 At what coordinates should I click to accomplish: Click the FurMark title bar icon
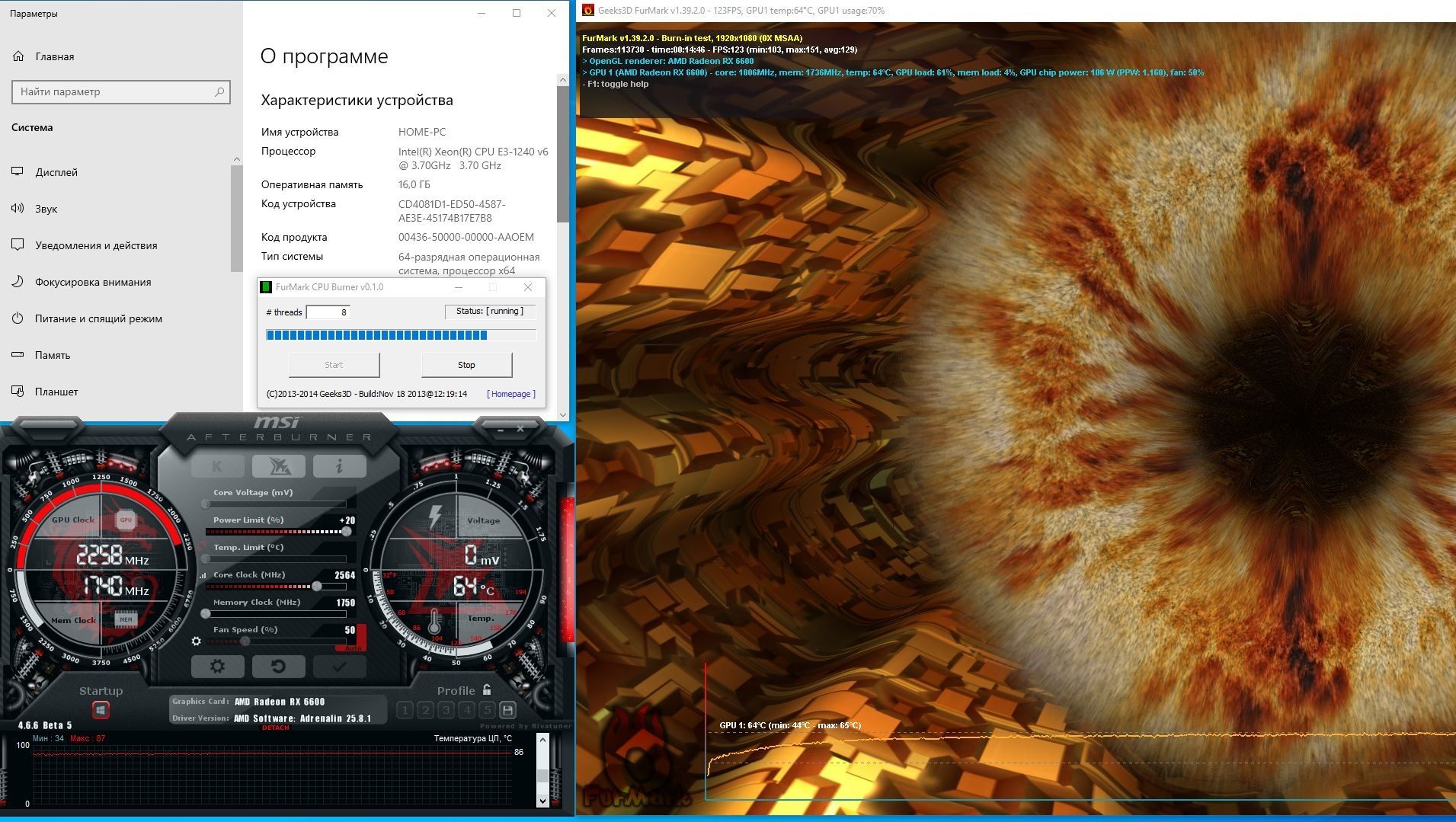click(588, 11)
